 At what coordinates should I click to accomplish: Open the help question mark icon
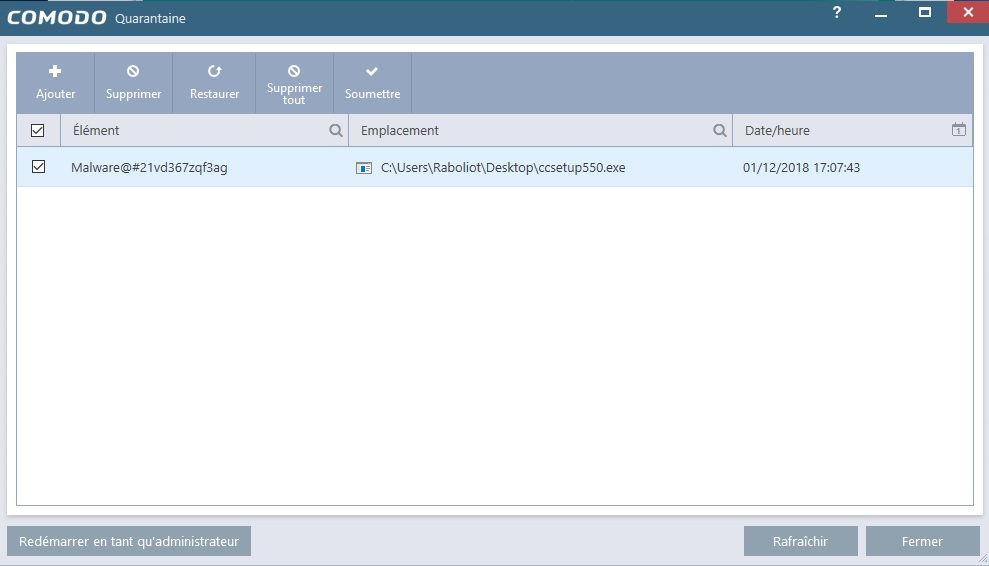tap(836, 12)
